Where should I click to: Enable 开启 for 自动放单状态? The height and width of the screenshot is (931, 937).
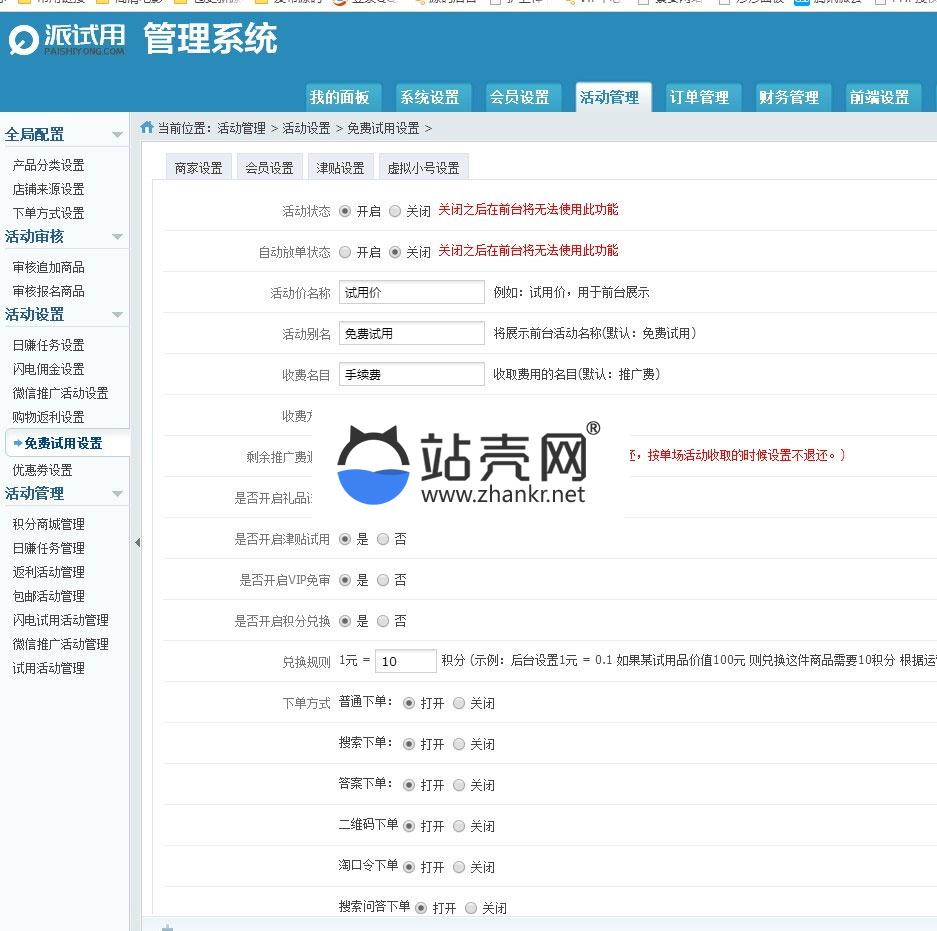tap(345, 252)
